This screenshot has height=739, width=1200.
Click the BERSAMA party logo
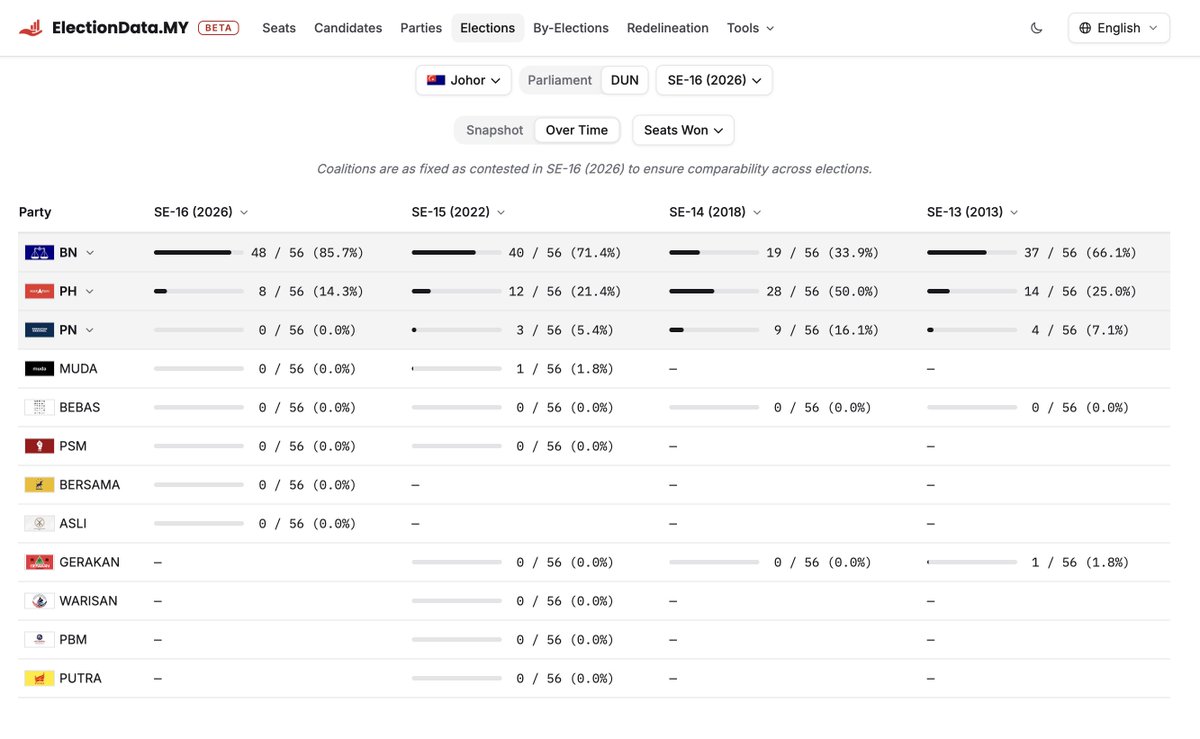pyautogui.click(x=39, y=485)
